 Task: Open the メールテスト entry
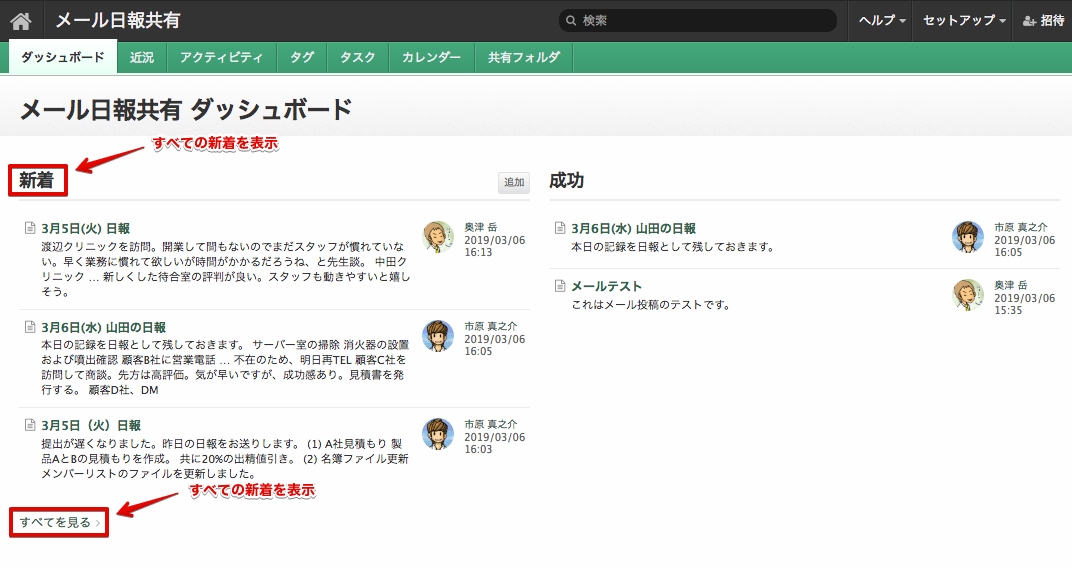pos(606,286)
